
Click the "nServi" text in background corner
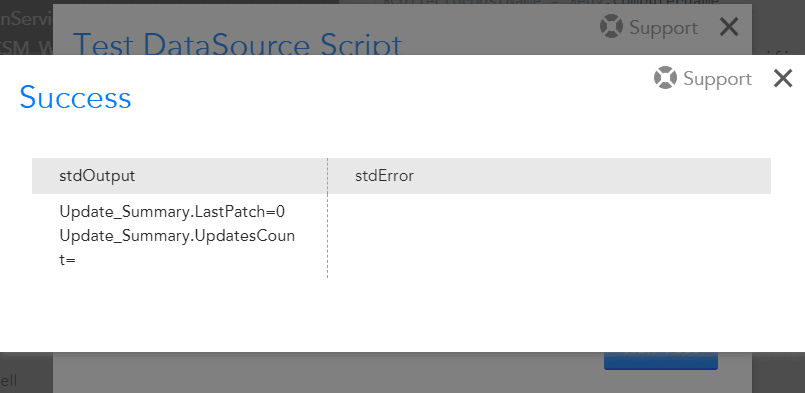click(x=26, y=19)
